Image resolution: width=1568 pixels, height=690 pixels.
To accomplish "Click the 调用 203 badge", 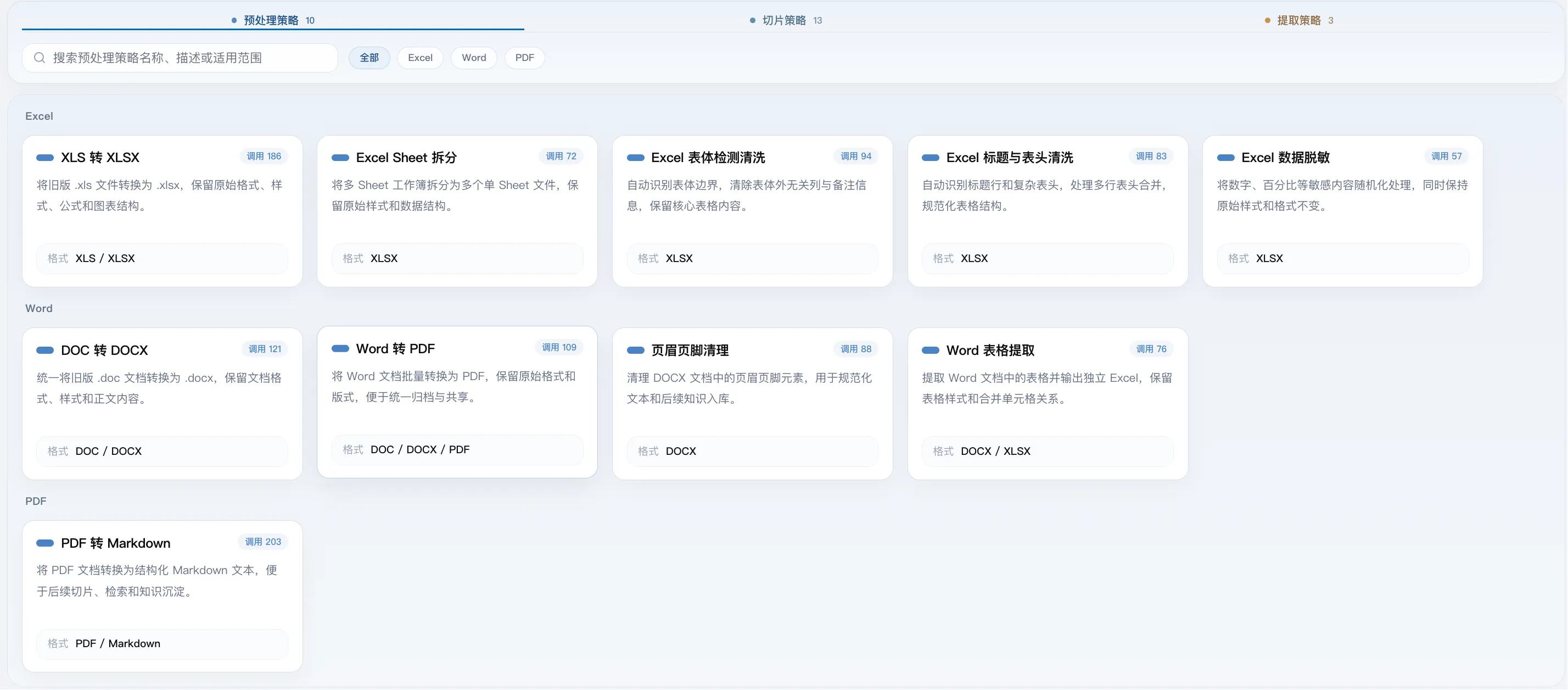I will pyautogui.click(x=263, y=542).
